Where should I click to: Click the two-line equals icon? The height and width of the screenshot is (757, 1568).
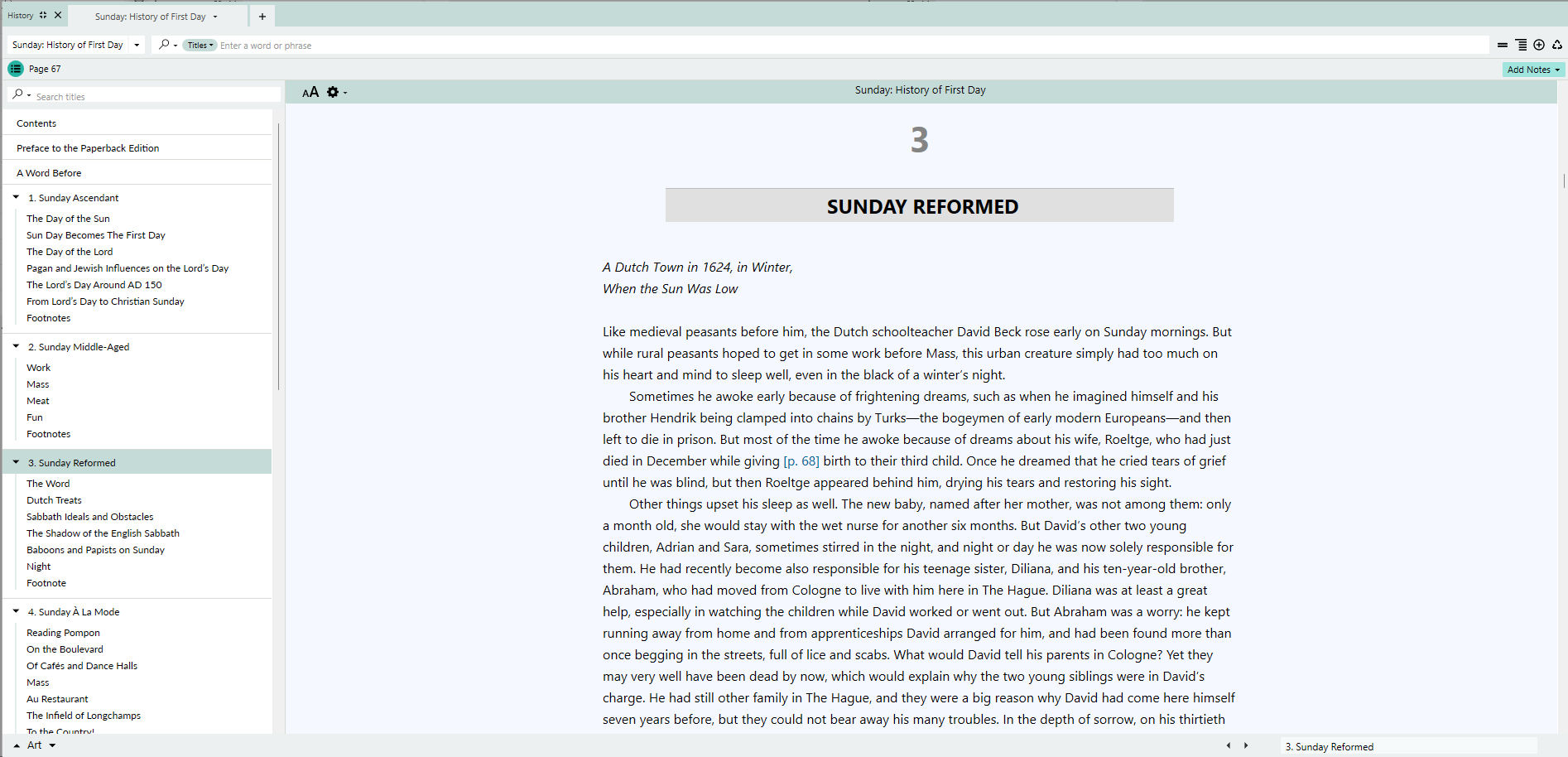click(x=1503, y=45)
